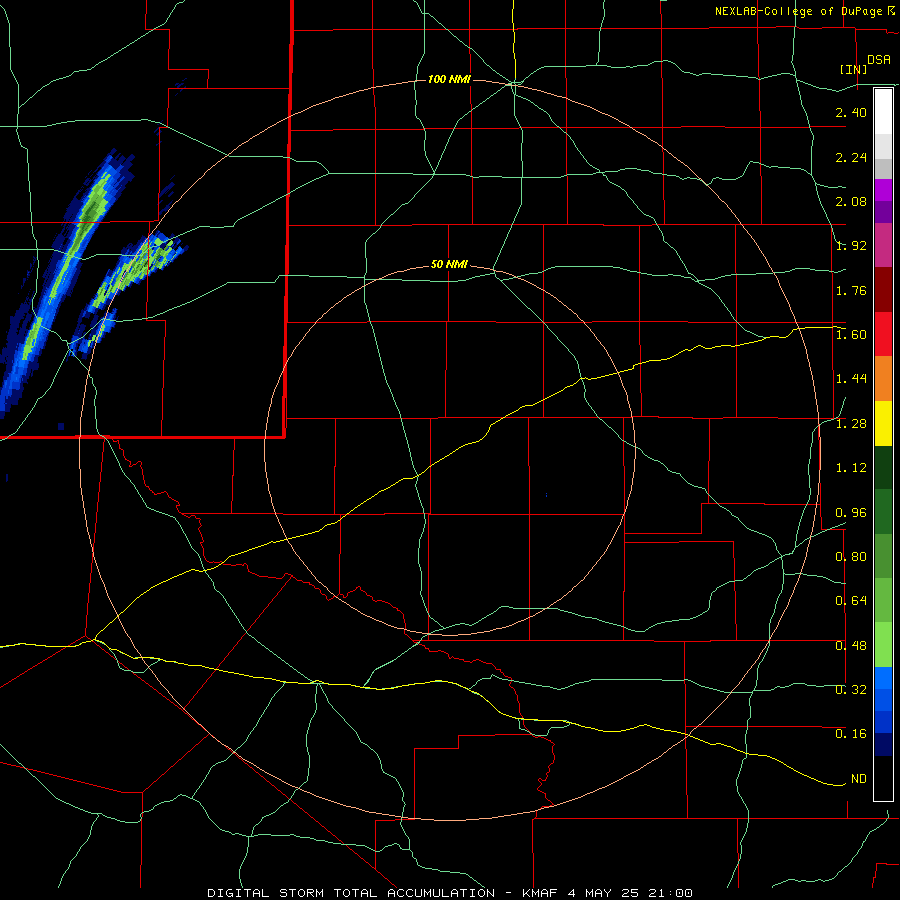Pick the bright magenta-purple legend swatch

coord(883,190)
